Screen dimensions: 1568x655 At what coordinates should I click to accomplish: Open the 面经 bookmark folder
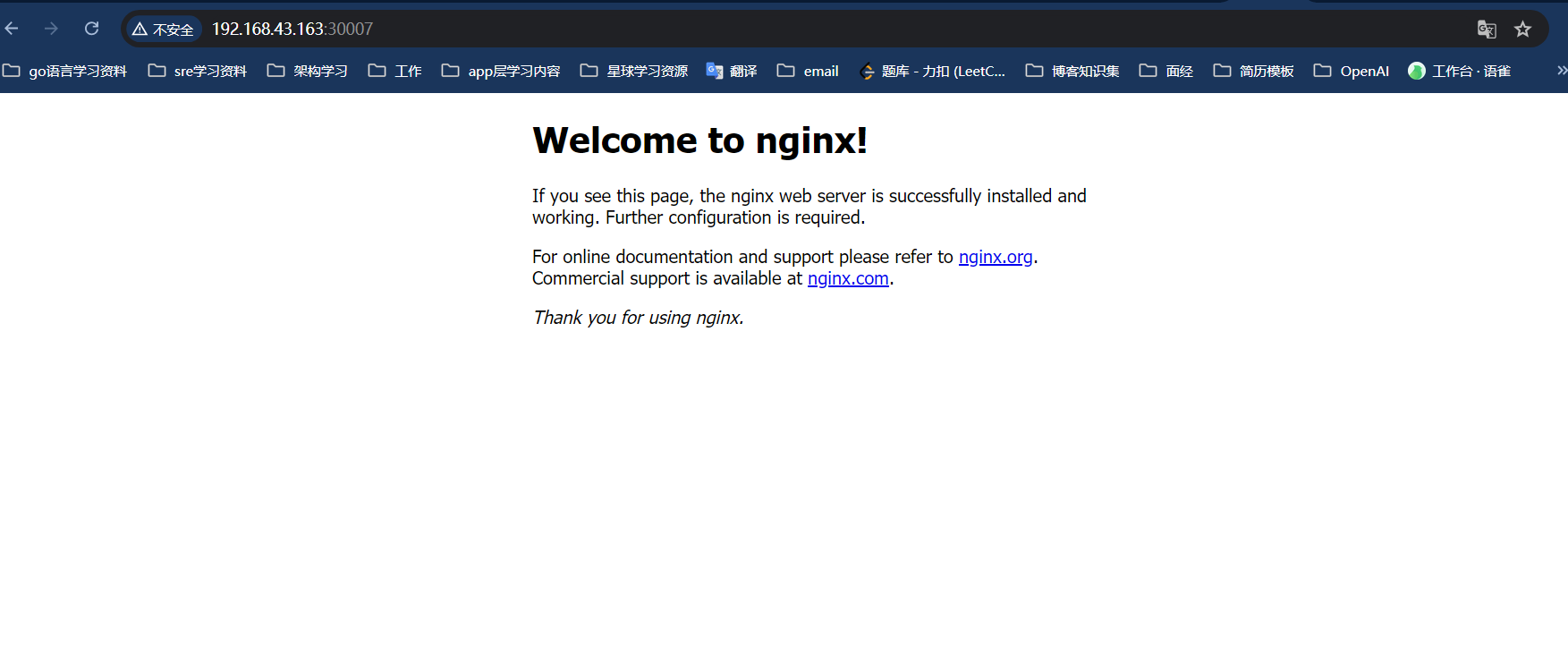[1166, 71]
